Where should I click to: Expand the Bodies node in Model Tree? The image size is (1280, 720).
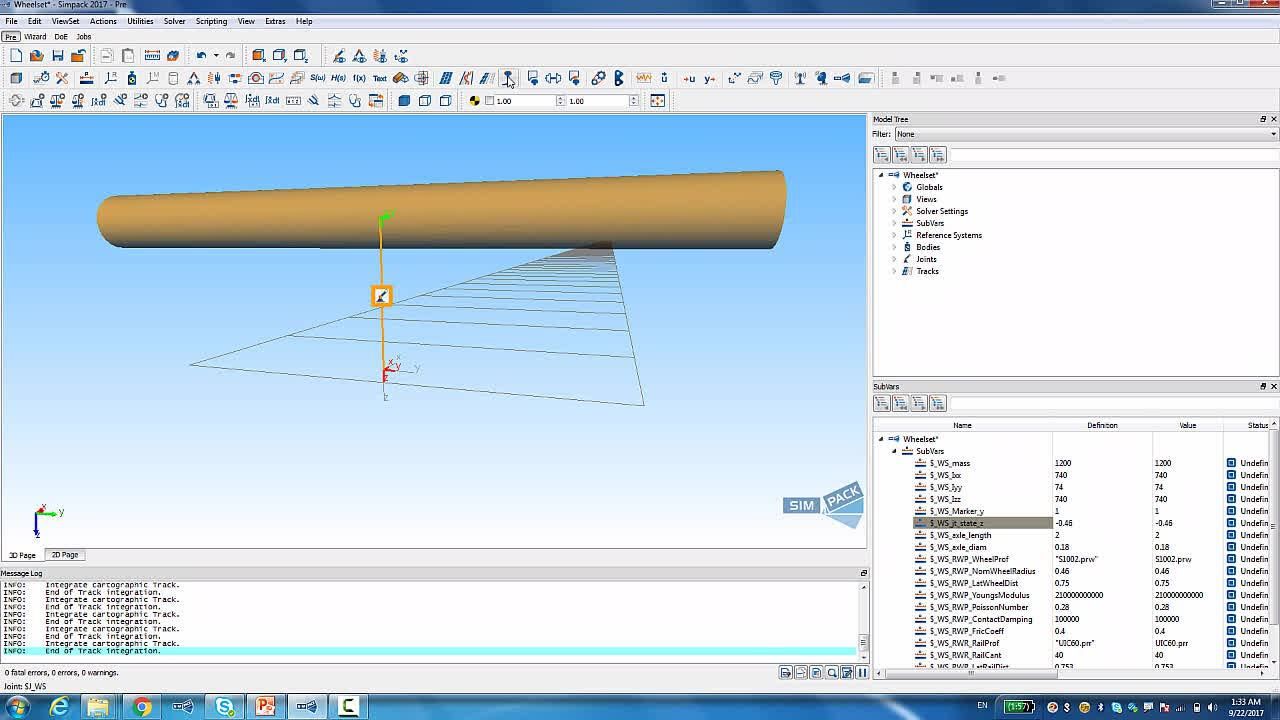pos(895,247)
